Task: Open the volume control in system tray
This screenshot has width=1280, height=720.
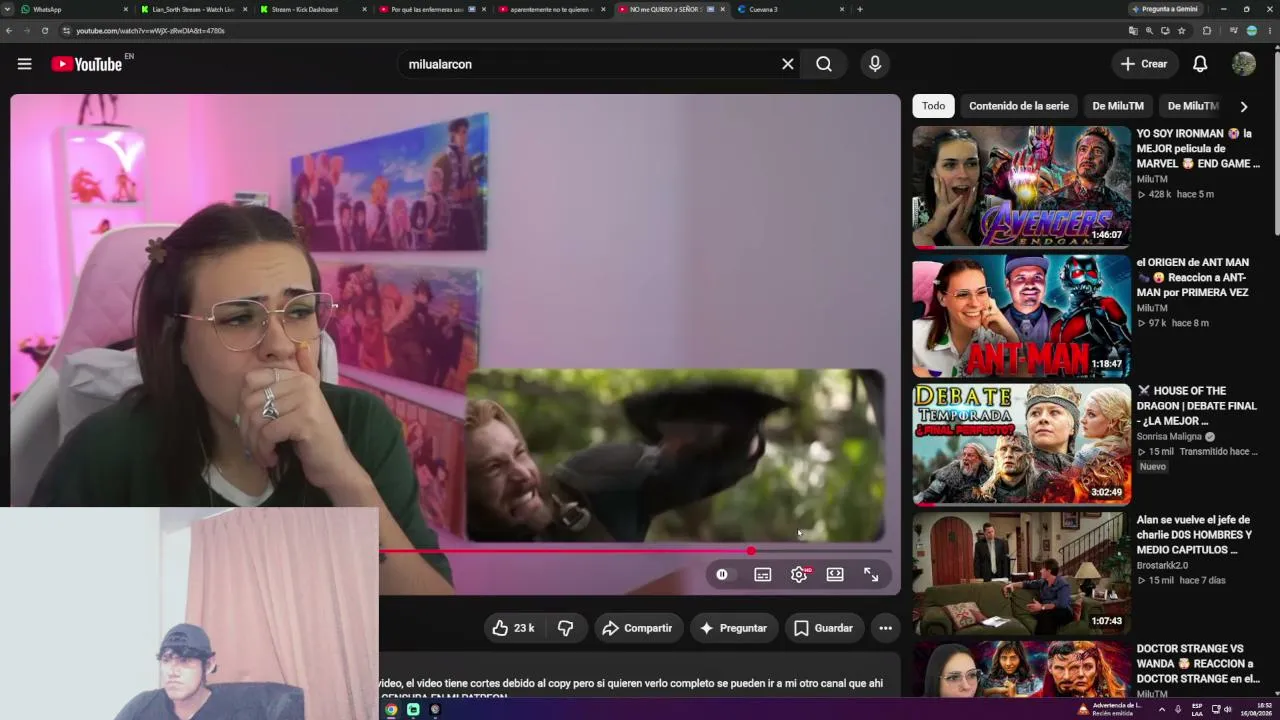Action: tap(1228, 710)
